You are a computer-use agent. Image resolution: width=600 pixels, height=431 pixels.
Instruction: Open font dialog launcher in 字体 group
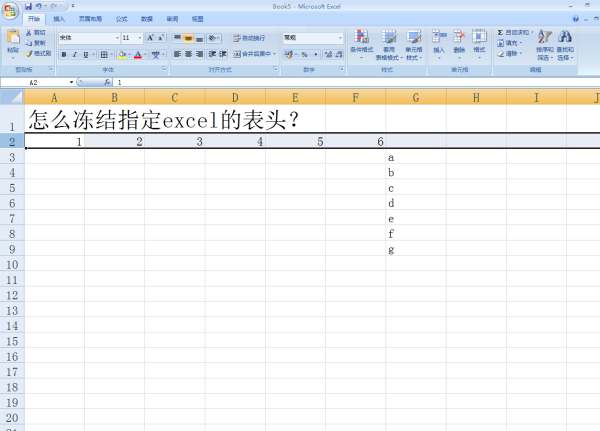pos(164,69)
